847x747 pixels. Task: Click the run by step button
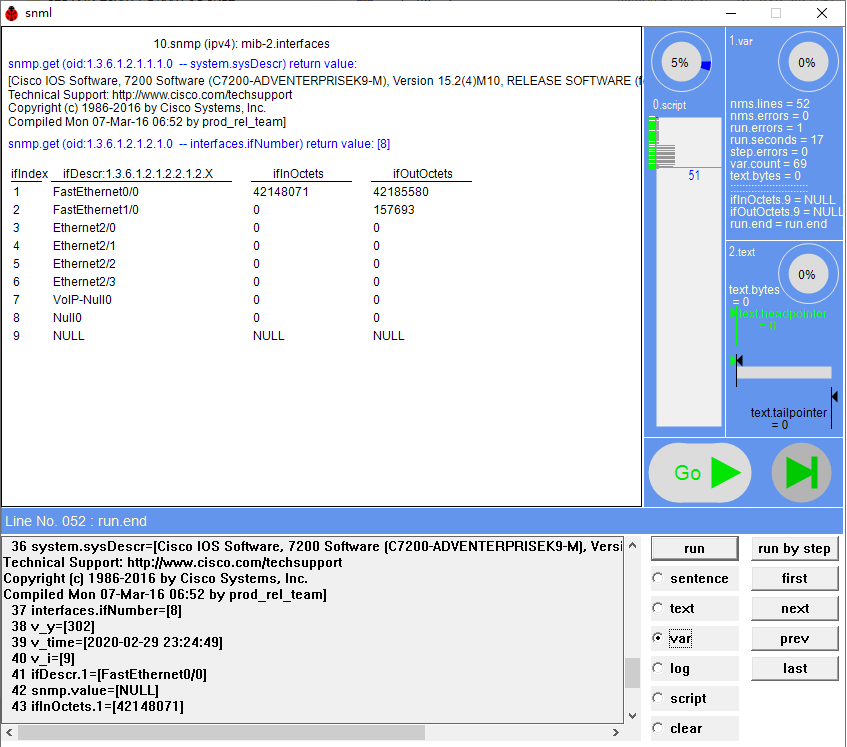pos(794,548)
